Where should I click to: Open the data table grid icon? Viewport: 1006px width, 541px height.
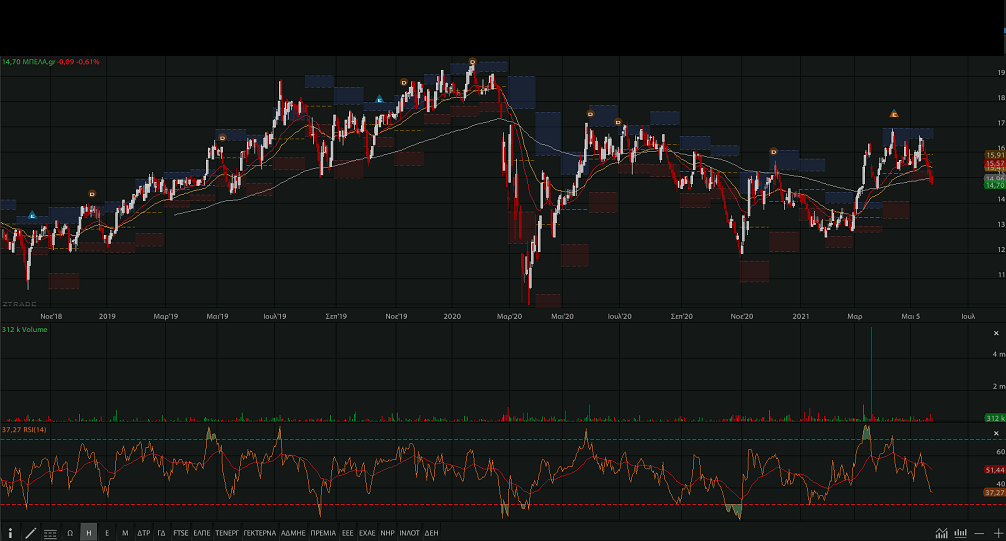click(x=50, y=533)
